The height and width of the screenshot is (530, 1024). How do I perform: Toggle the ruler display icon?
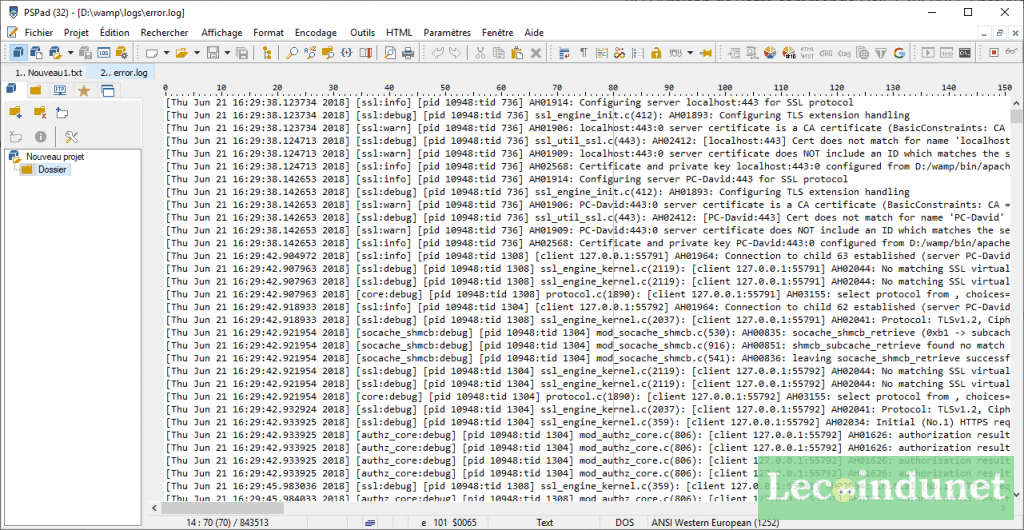point(675,53)
